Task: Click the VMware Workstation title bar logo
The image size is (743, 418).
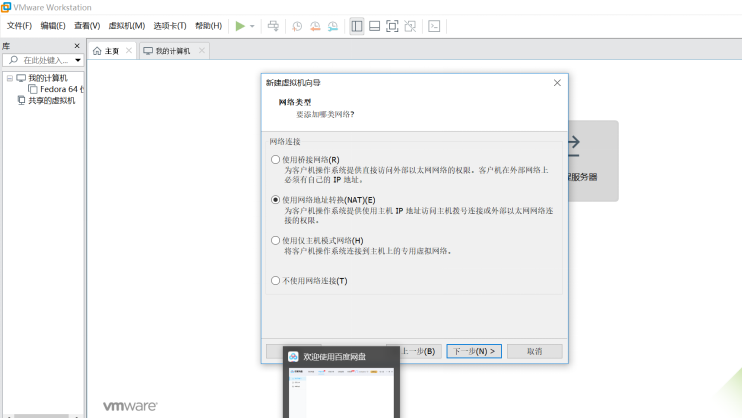Action: 6,7
